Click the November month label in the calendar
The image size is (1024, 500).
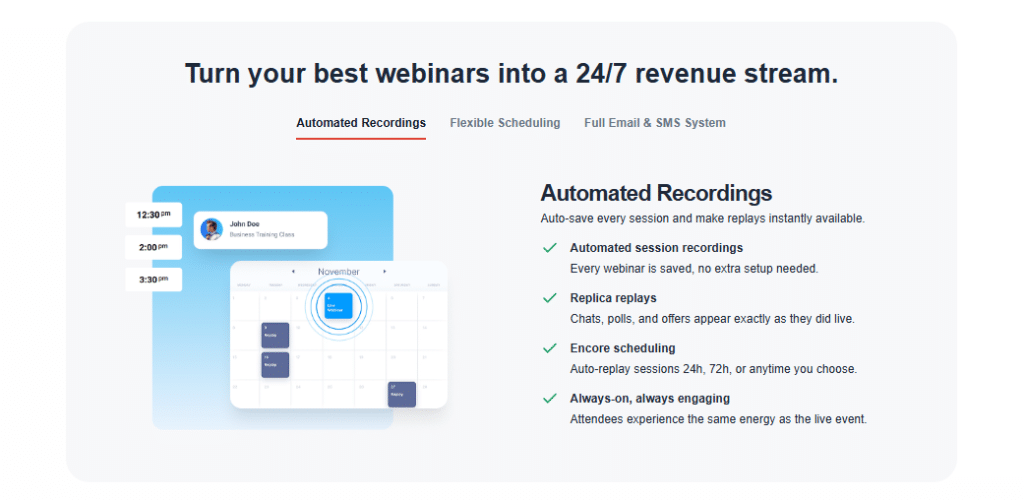click(x=338, y=272)
